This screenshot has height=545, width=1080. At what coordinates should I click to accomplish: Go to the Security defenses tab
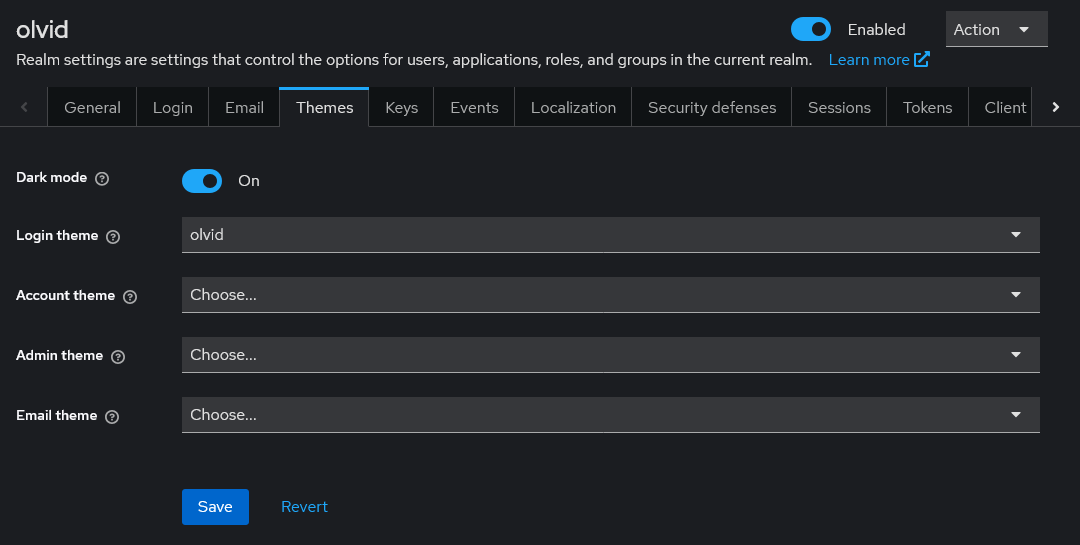coord(711,108)
